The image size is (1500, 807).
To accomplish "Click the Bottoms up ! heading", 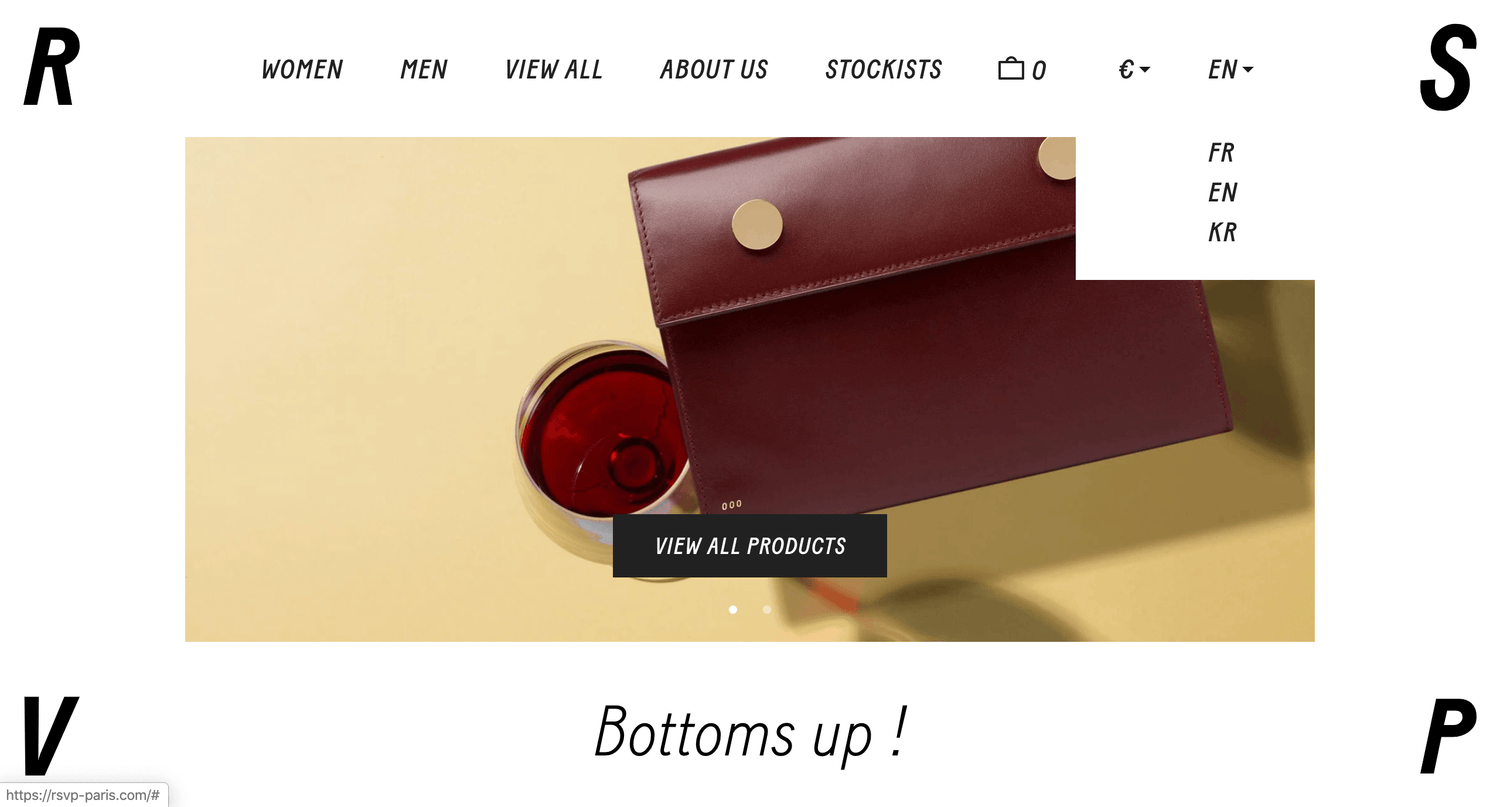I will coord(750,732).
